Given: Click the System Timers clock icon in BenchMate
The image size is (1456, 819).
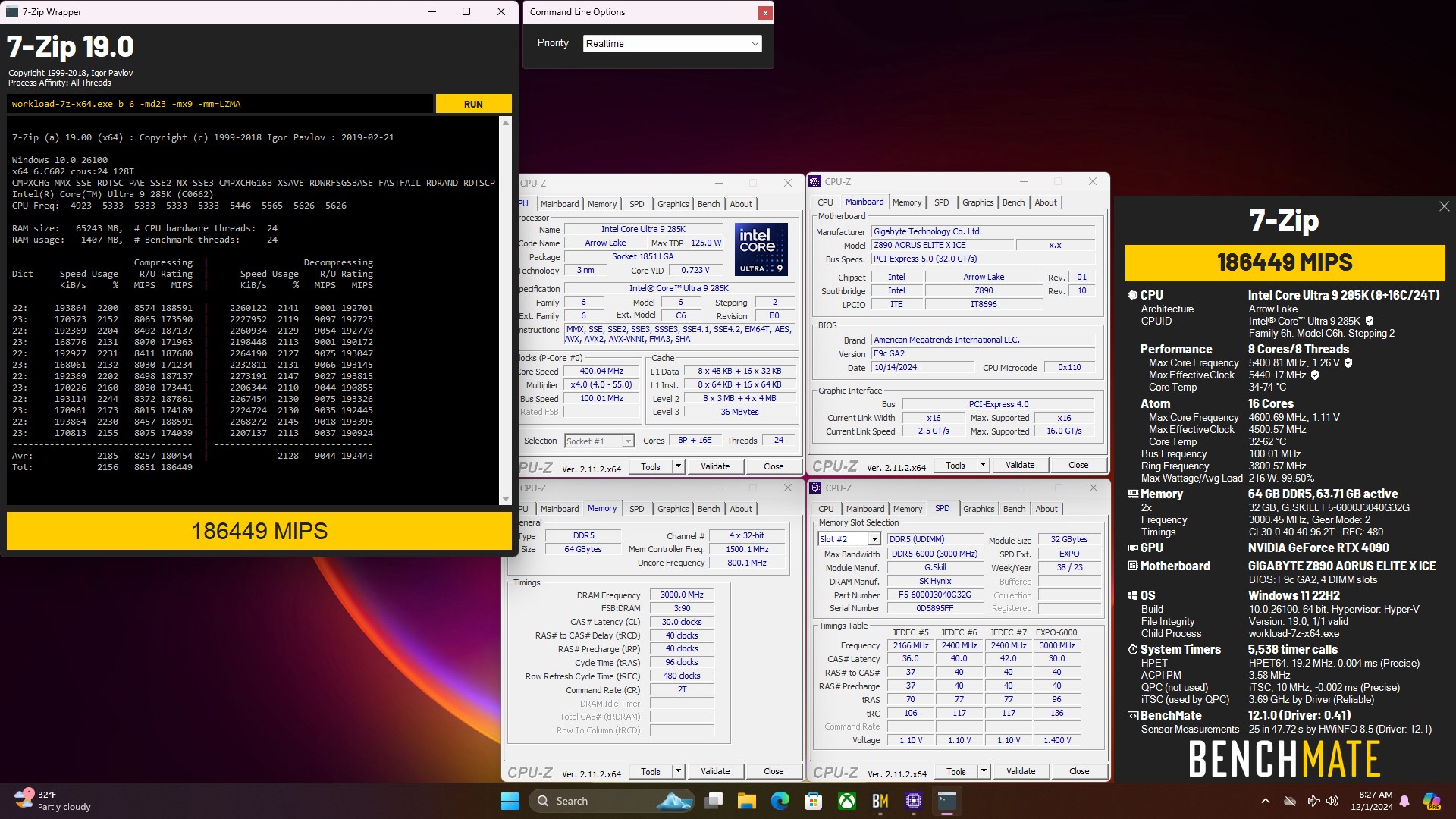Looking at the screenshot, I should tap(1133, 650).
